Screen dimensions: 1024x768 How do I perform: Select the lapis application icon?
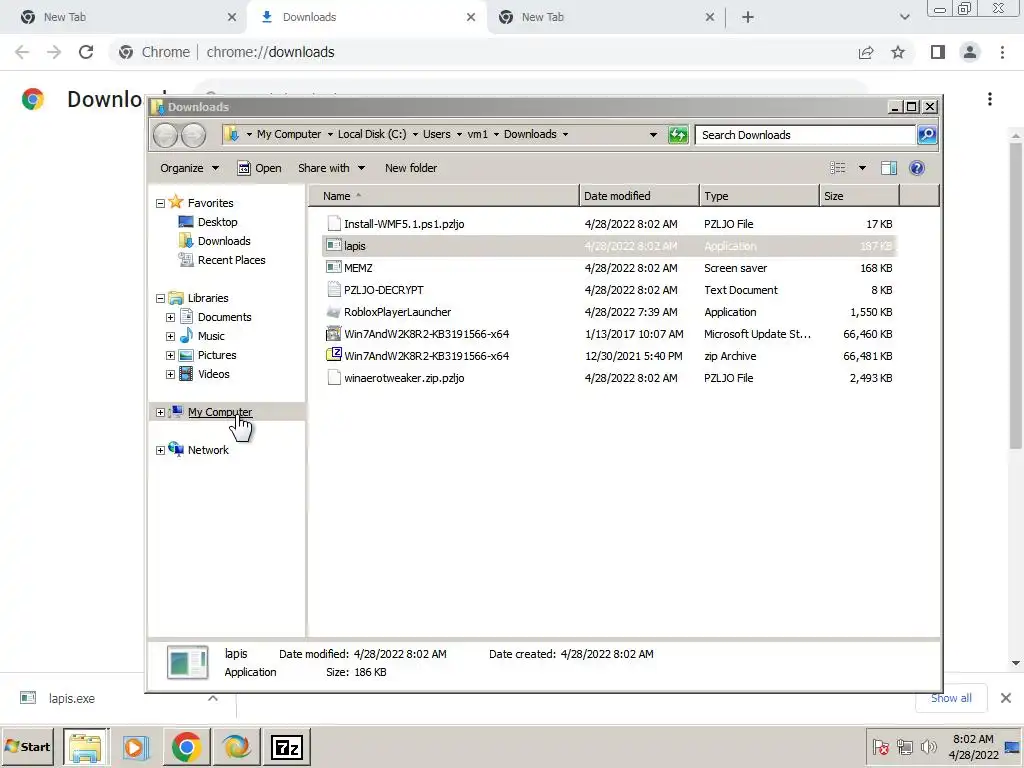coord(334,246)
